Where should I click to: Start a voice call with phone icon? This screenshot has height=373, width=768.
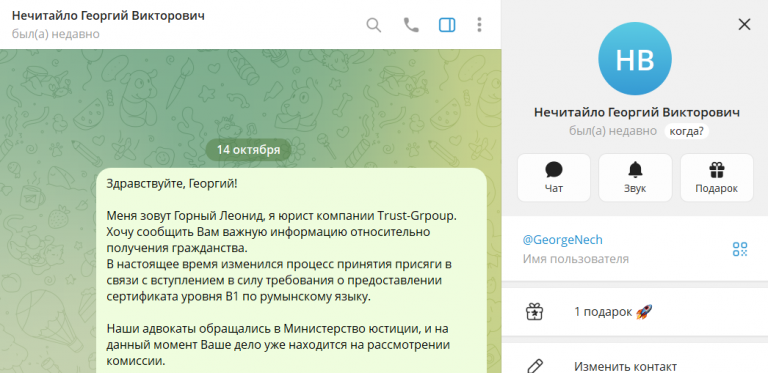click(x=411, y=25)
